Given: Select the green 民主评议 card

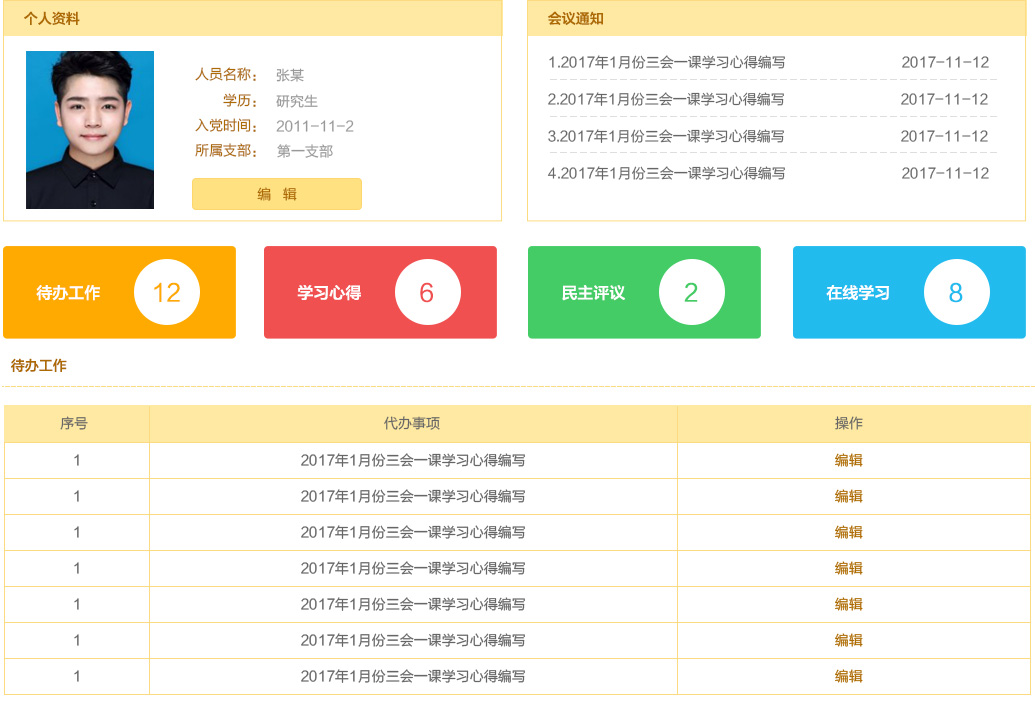Looking at the screenshot, I should coord(644,292).
